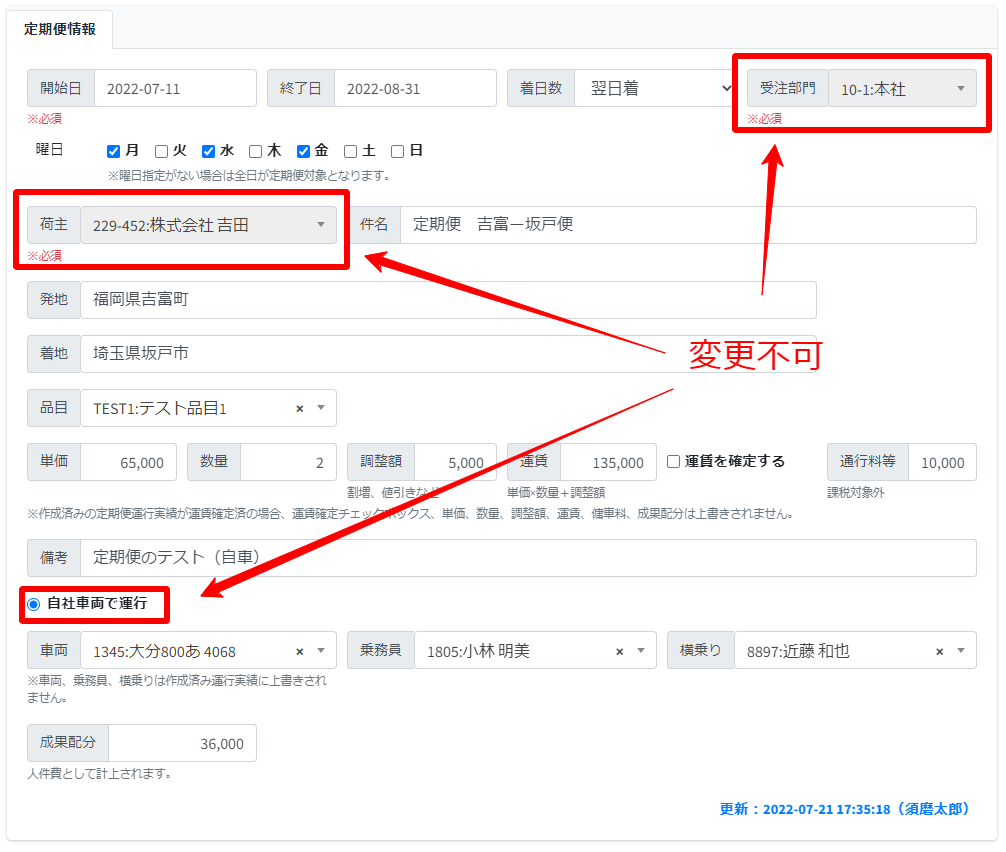Switch to the 定期便情報 tab
The width and height of the screenshot is (1006, 852).
[60, 29]
